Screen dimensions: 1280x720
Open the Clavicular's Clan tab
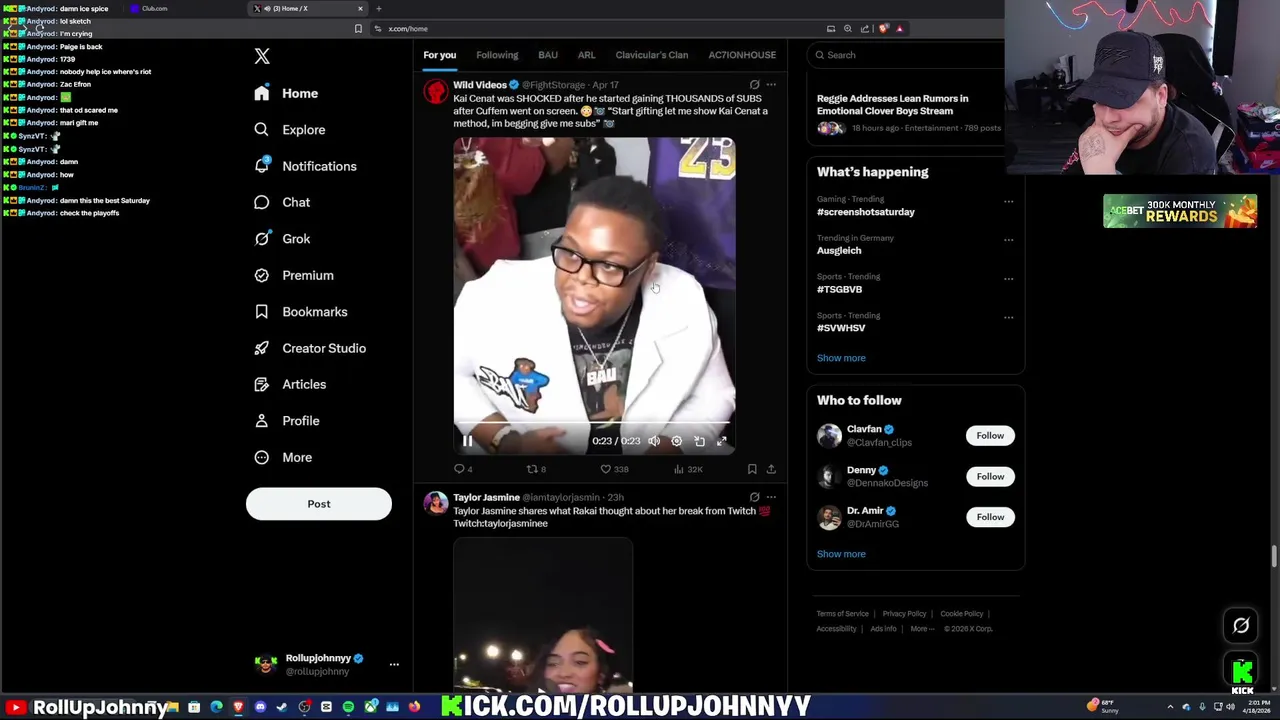click(652, 55)
